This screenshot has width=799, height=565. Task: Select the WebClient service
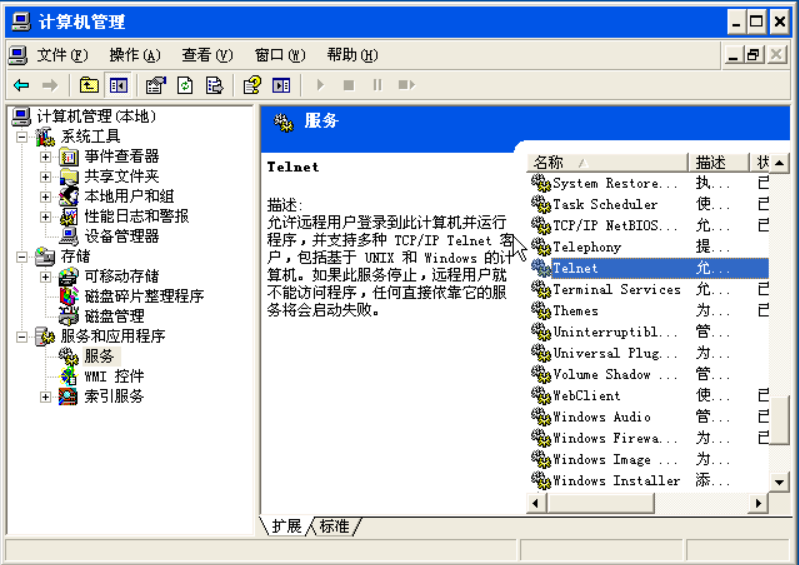[x=647, y=395]
